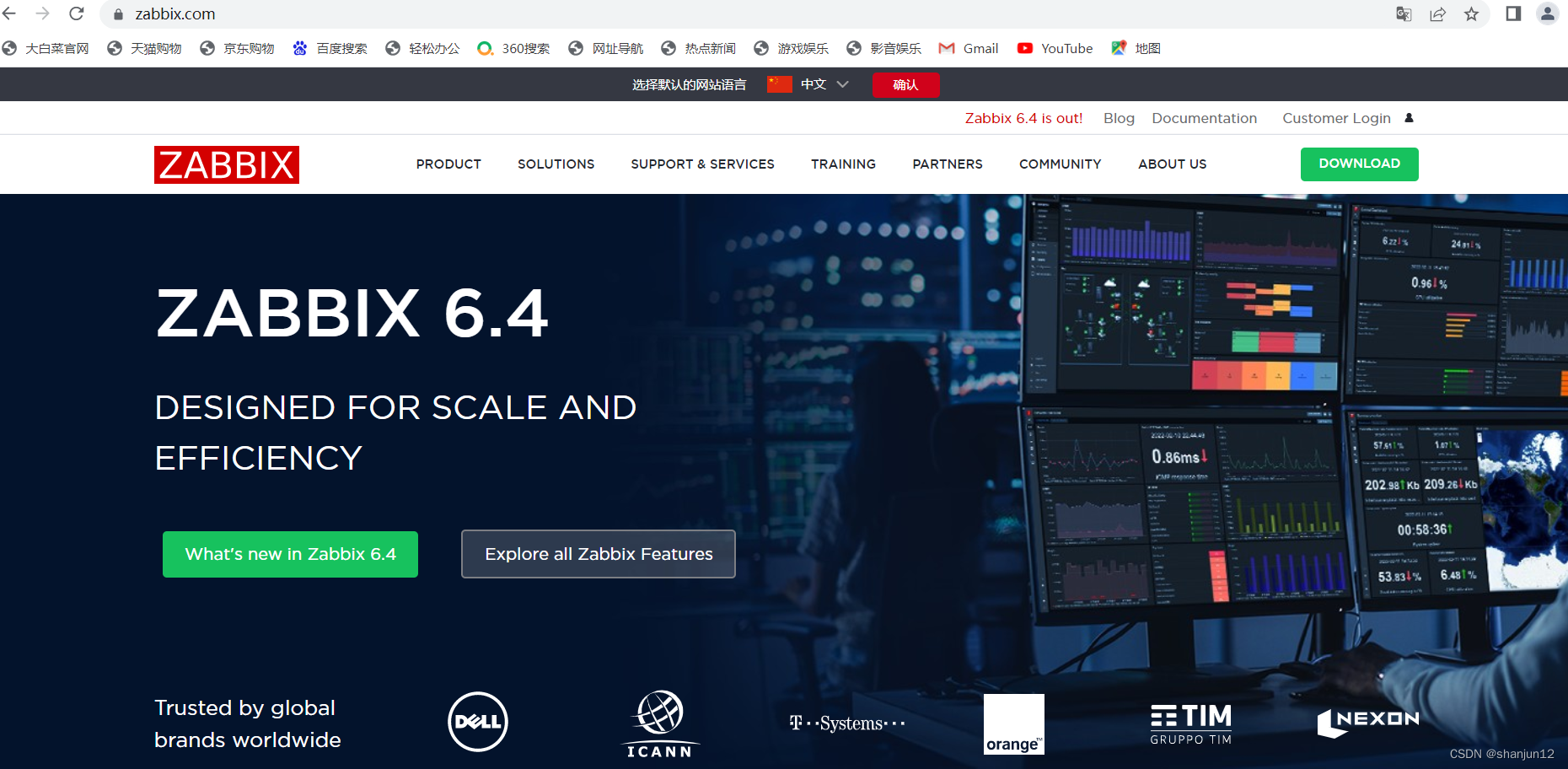Click the Chinese flag icon
Screen dimensions: 1568x769
(780, 84)
